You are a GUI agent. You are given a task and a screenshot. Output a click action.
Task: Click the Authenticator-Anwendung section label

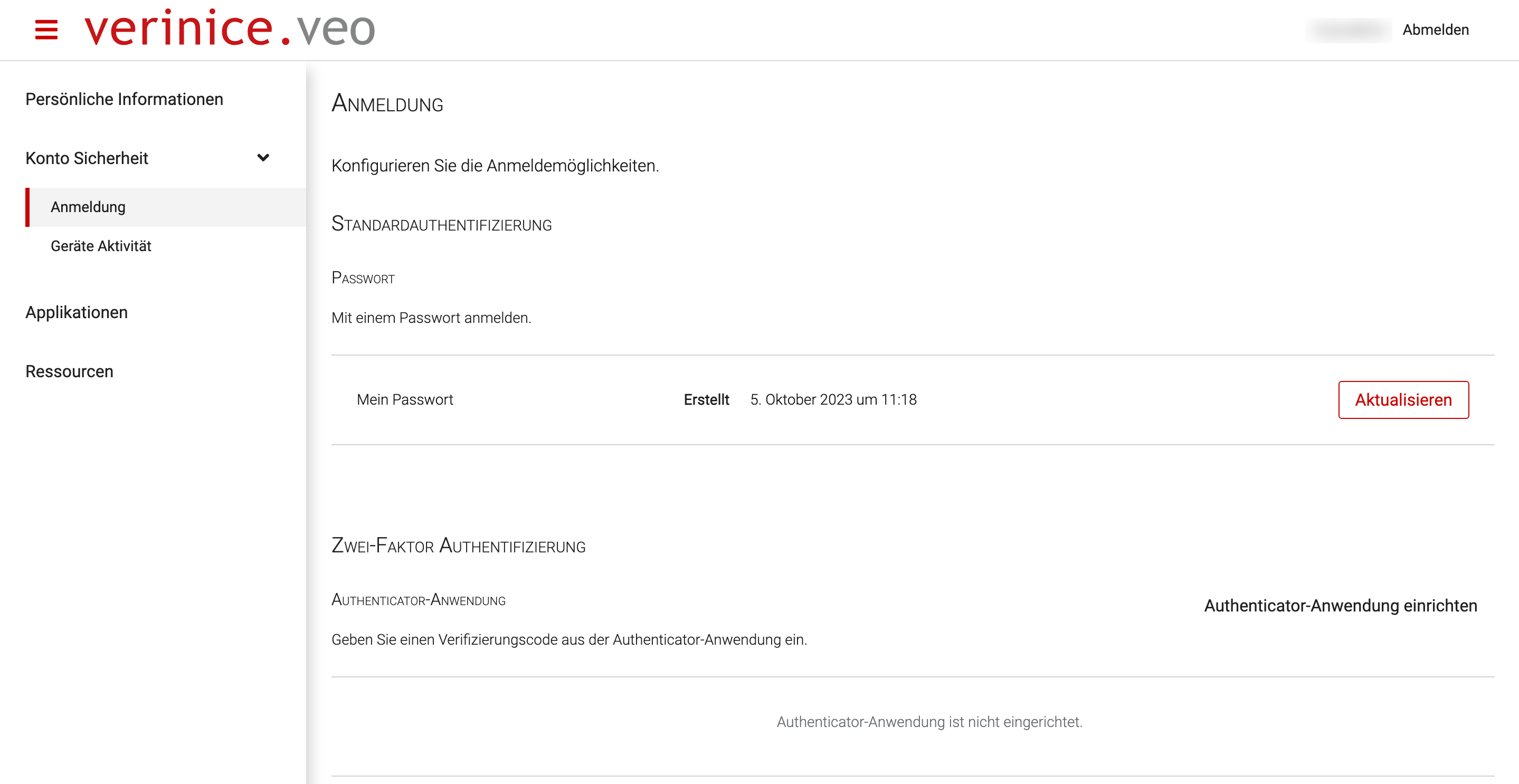(419, 599)
